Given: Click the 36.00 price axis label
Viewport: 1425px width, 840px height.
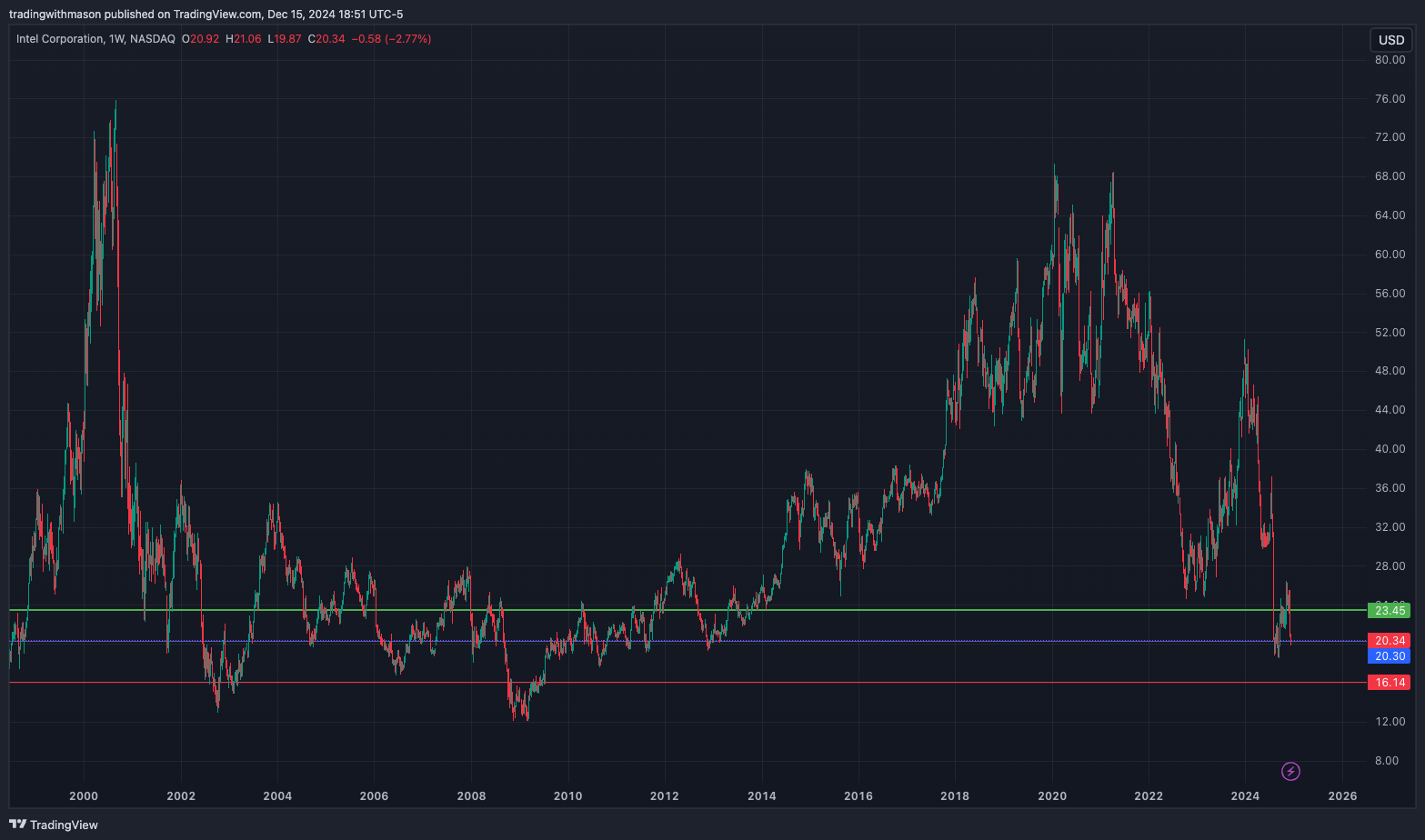Looking at the screenshot, I should [1390, 488].
